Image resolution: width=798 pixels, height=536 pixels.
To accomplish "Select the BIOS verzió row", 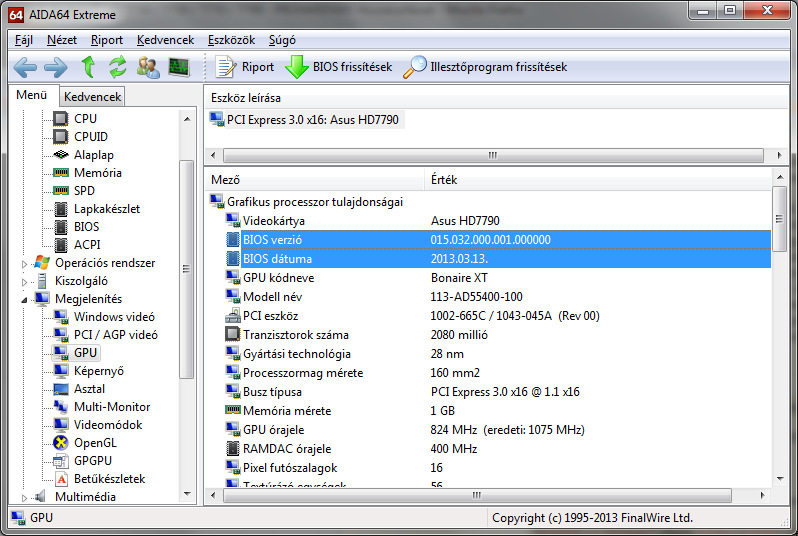I will (498, 240).
